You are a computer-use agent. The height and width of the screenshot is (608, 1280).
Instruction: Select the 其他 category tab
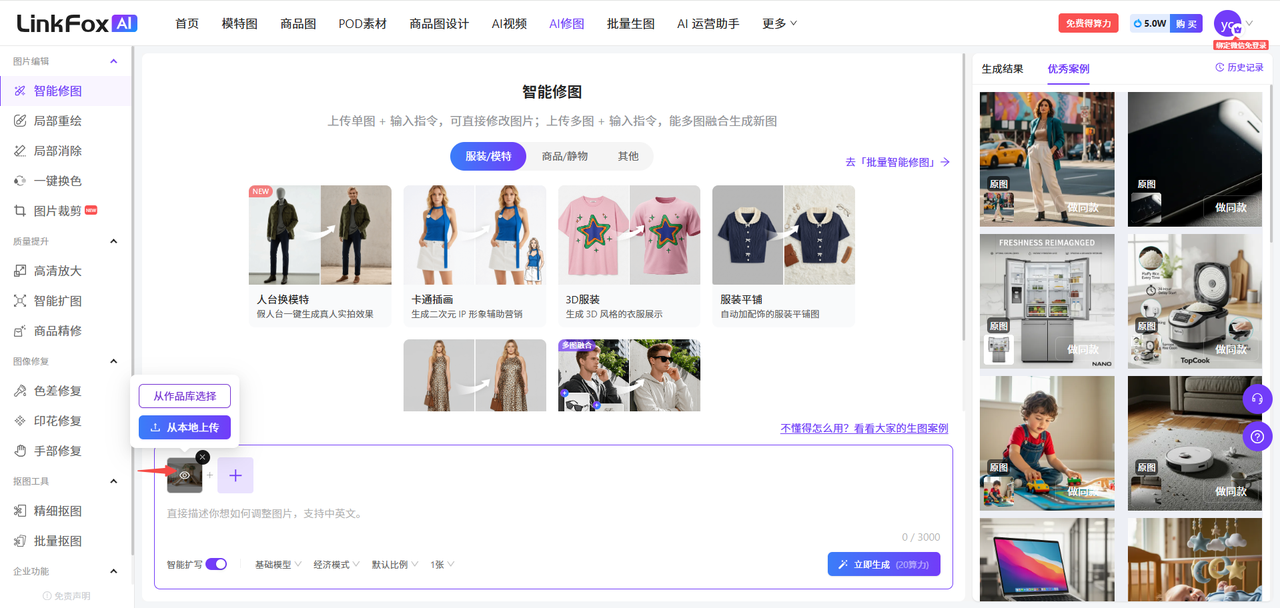tap(628, 156)
